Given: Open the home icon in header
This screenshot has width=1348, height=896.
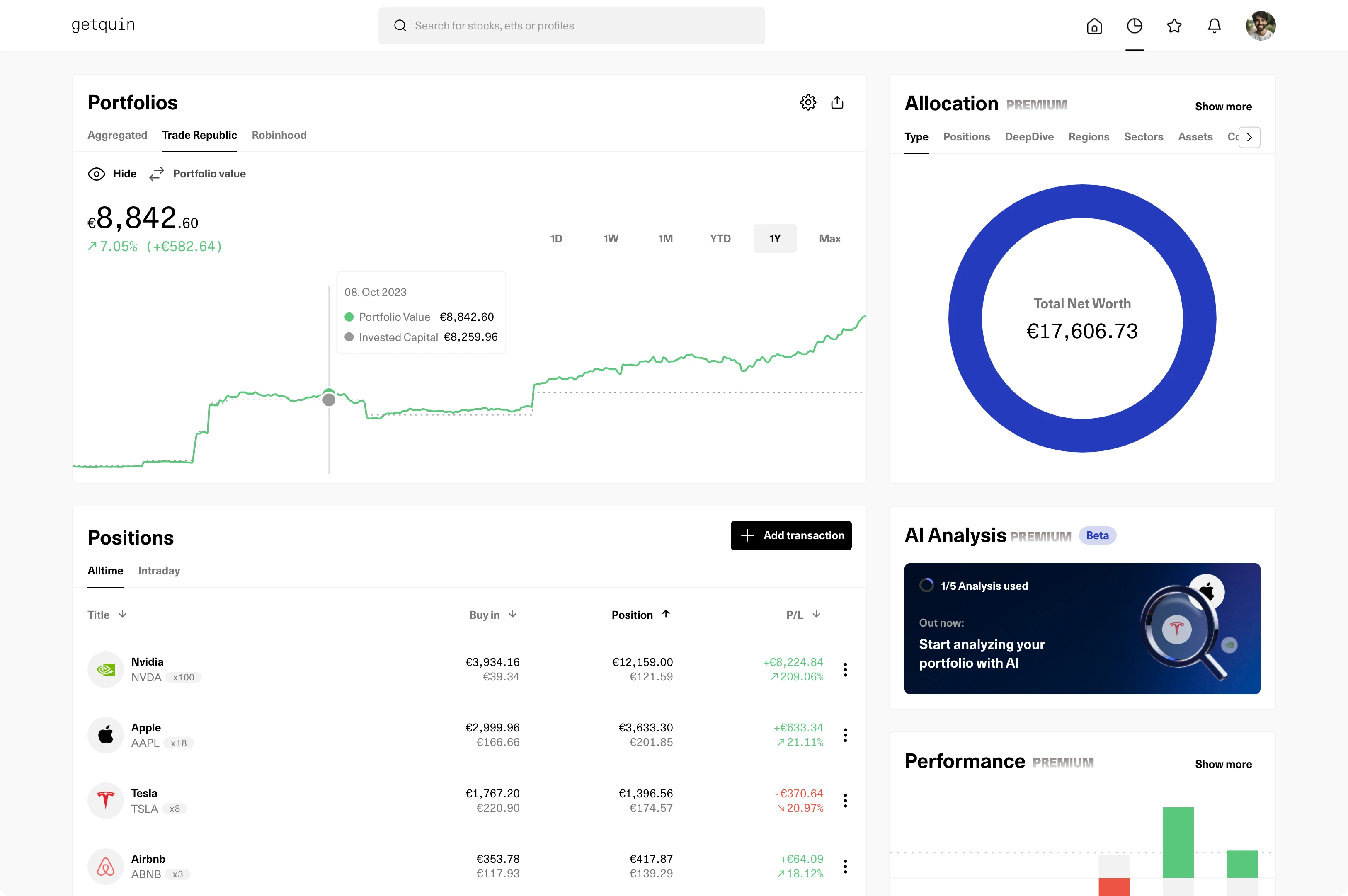Looking at the screenshot, I should click(x=1094, y=26).
